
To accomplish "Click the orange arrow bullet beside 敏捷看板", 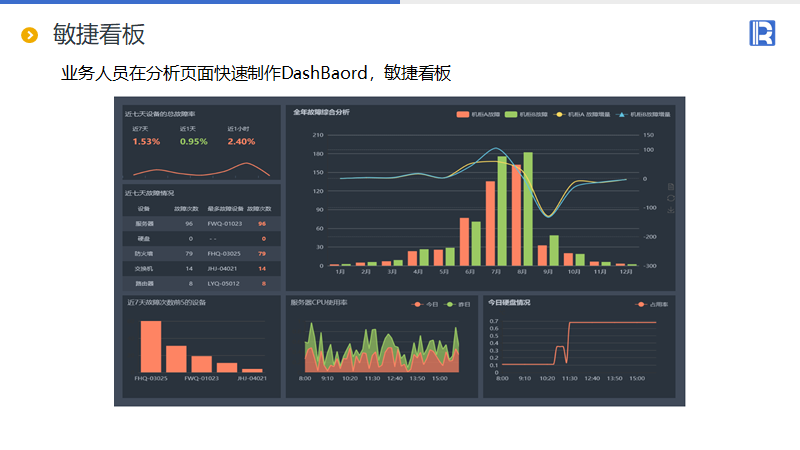I will [30, 36].
